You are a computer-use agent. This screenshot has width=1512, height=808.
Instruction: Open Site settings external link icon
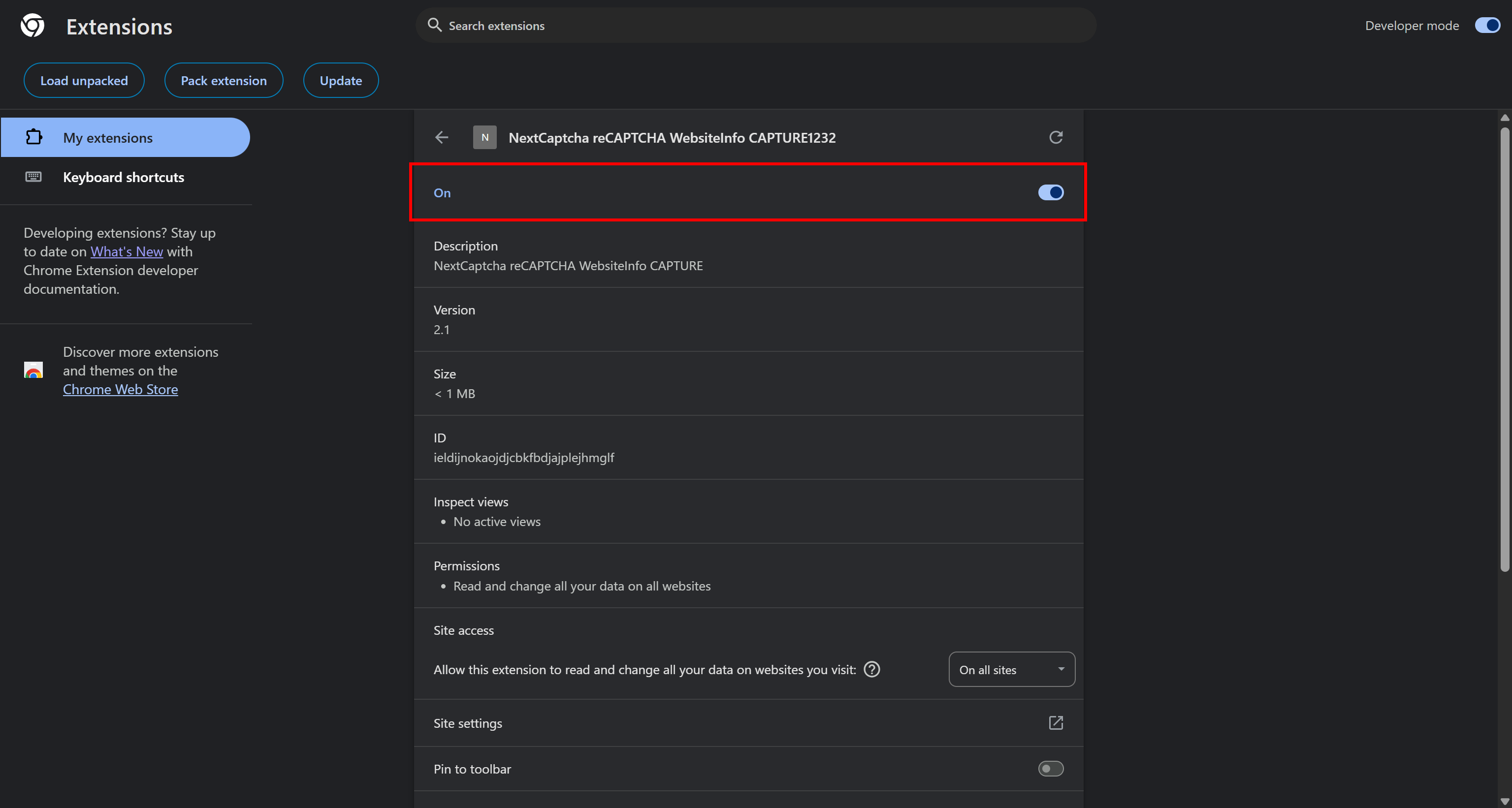[1056, 723]
